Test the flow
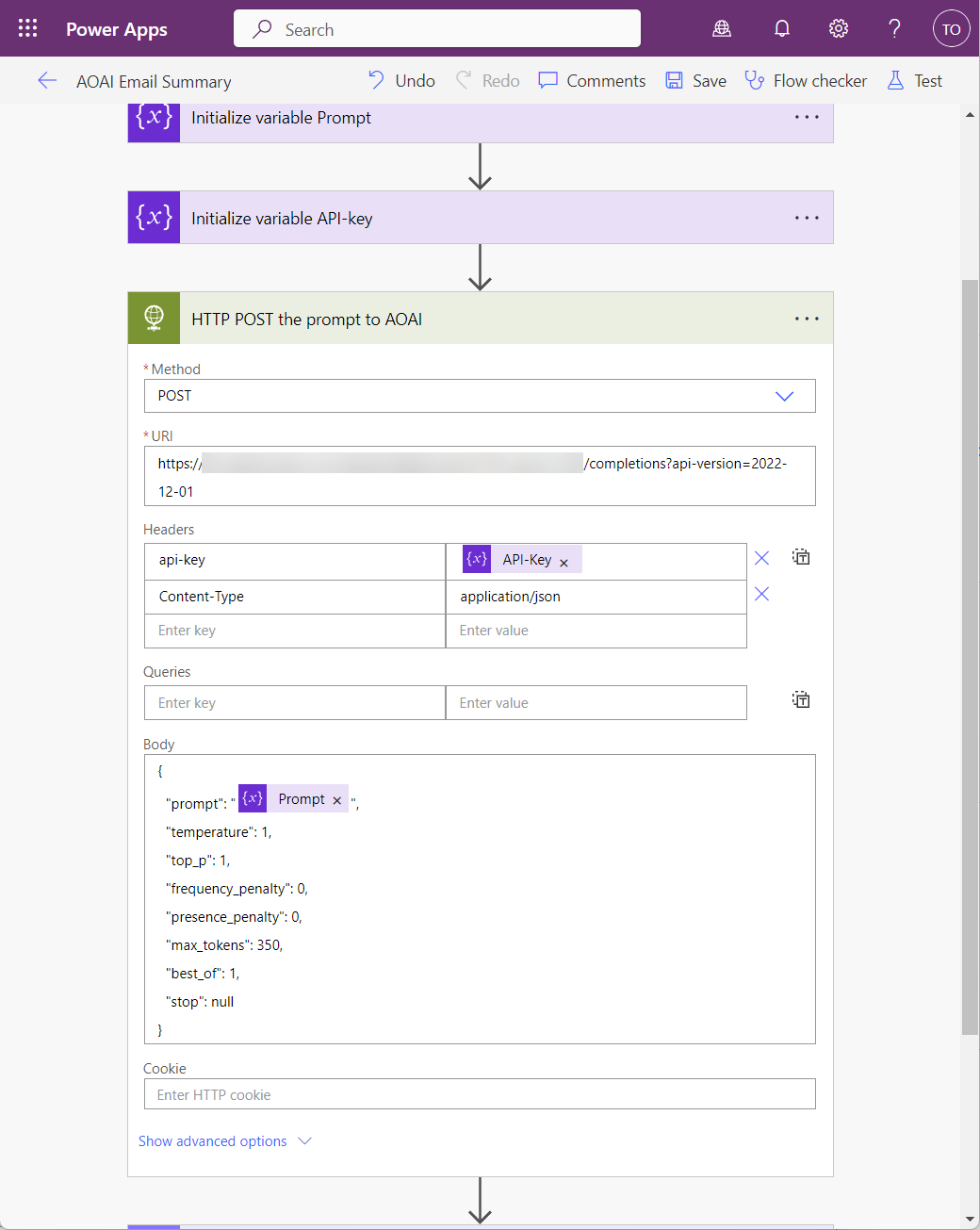Viewport: 980px width, 1230px height. 913,80
